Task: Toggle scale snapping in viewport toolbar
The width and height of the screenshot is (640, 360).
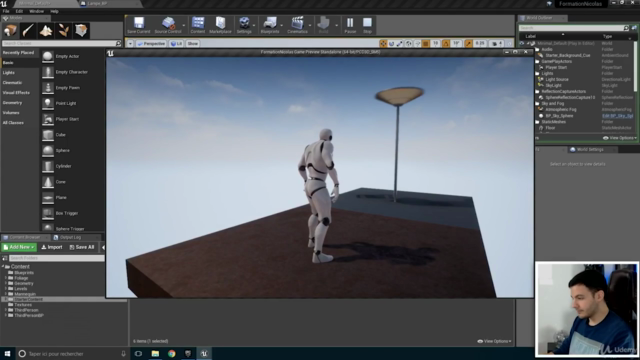Action: pyautogui.click(x=469, y=44)
